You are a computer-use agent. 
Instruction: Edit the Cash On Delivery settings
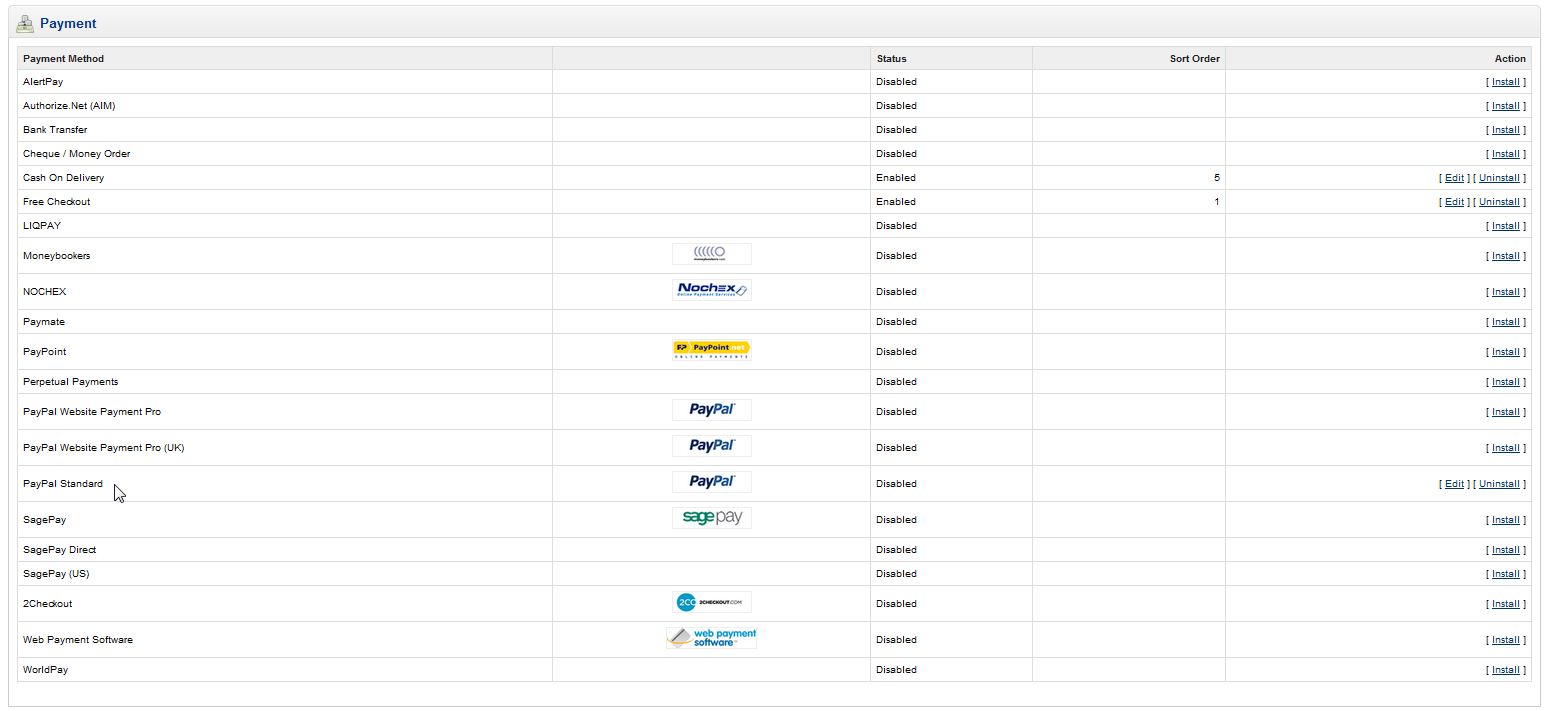[x=1454, y=178]
